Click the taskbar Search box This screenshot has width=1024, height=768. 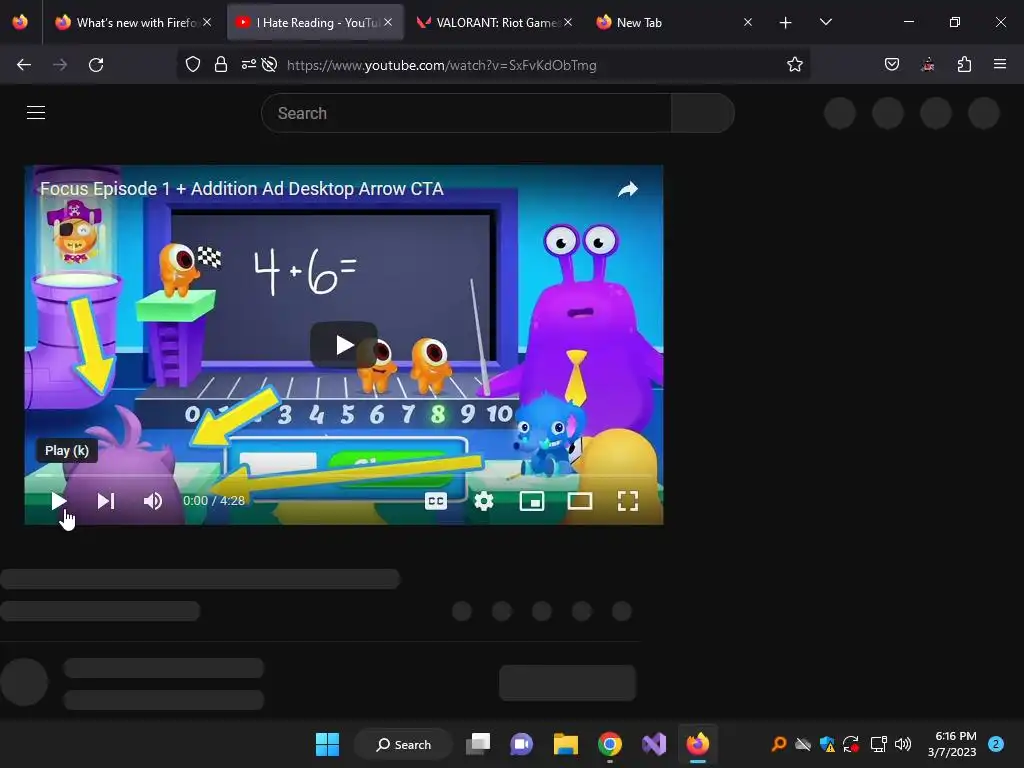tap(403, 744)
